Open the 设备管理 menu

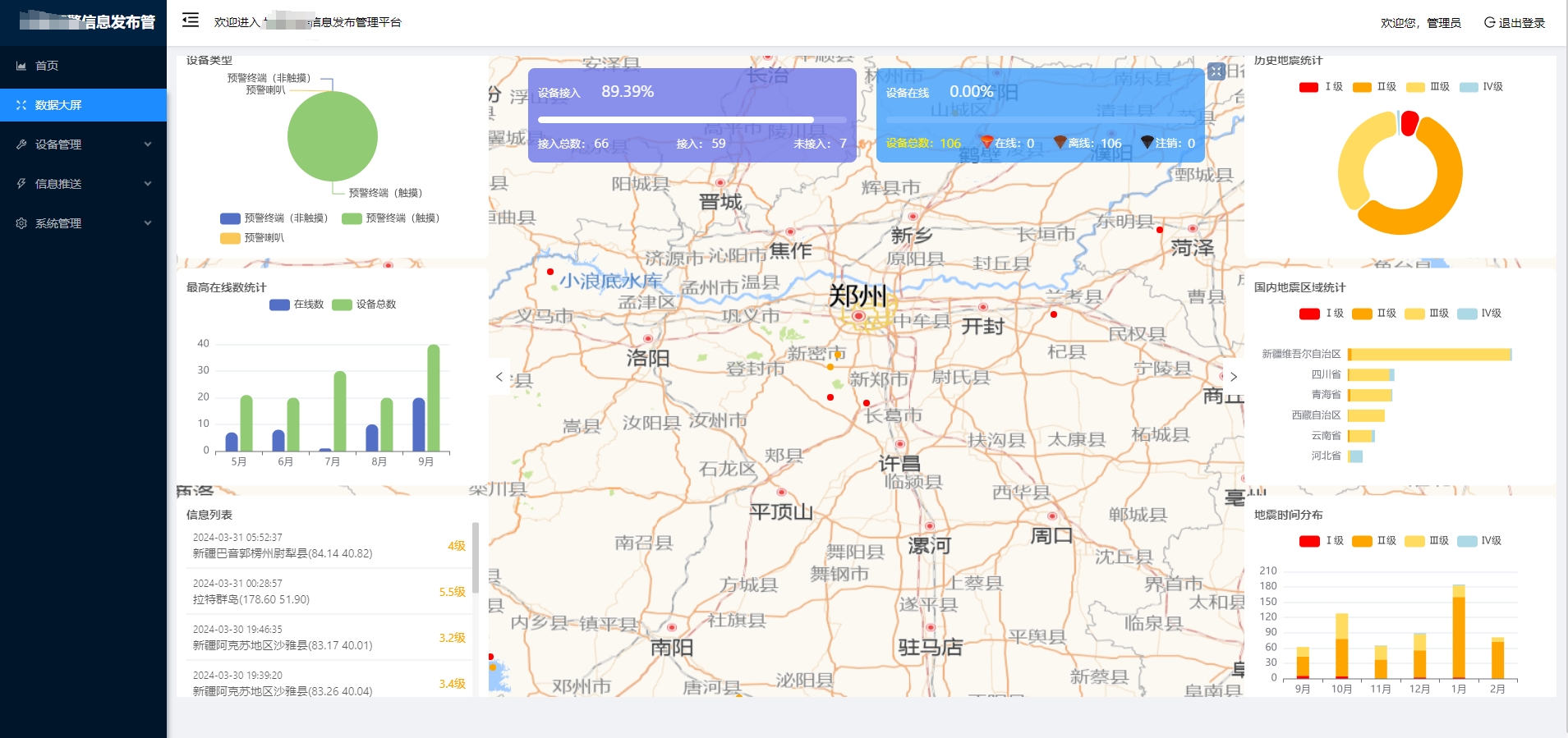tap(83, 144)
